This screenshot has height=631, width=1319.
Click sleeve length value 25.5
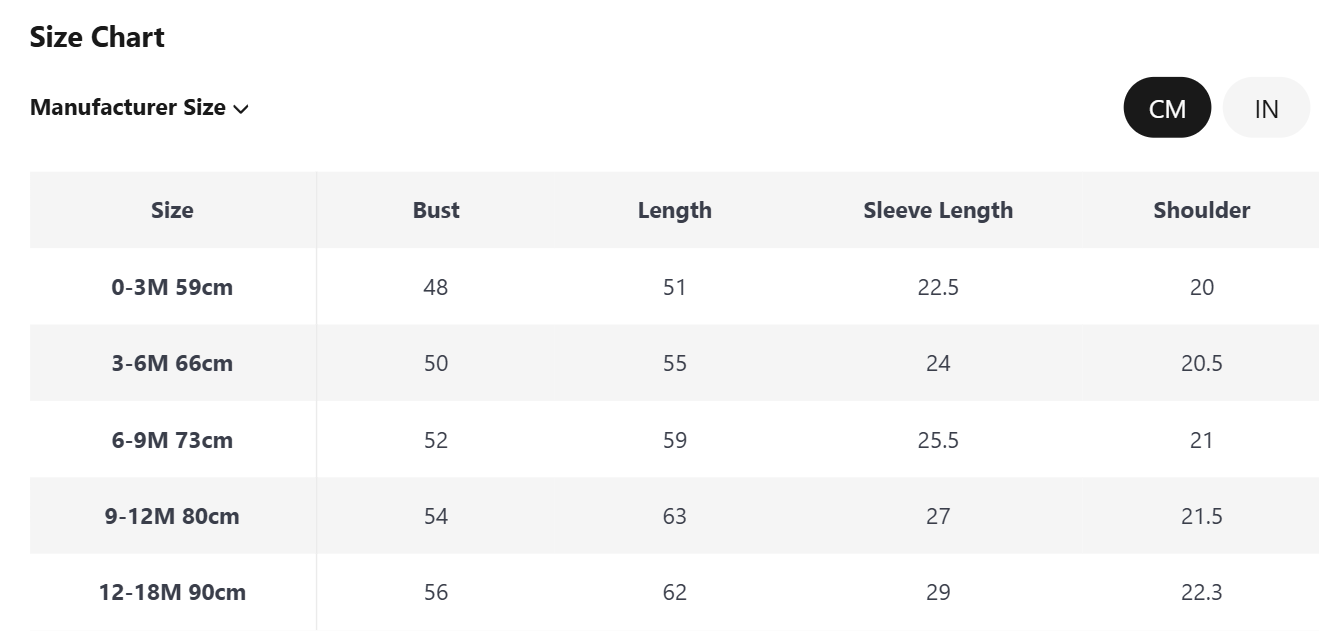click(938, 440)
